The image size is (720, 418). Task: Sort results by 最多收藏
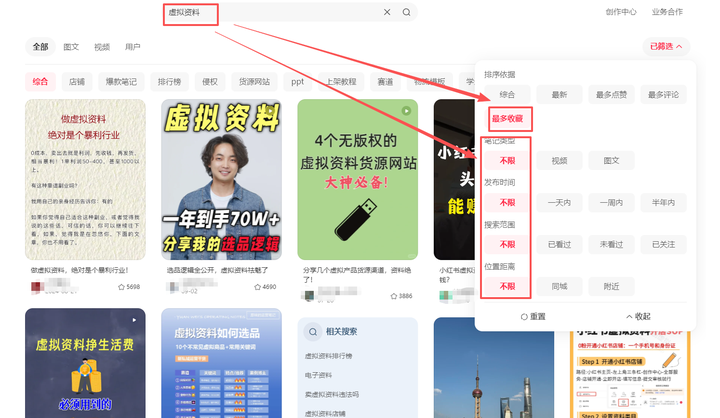pyautogui.click(x=507, y=119)
